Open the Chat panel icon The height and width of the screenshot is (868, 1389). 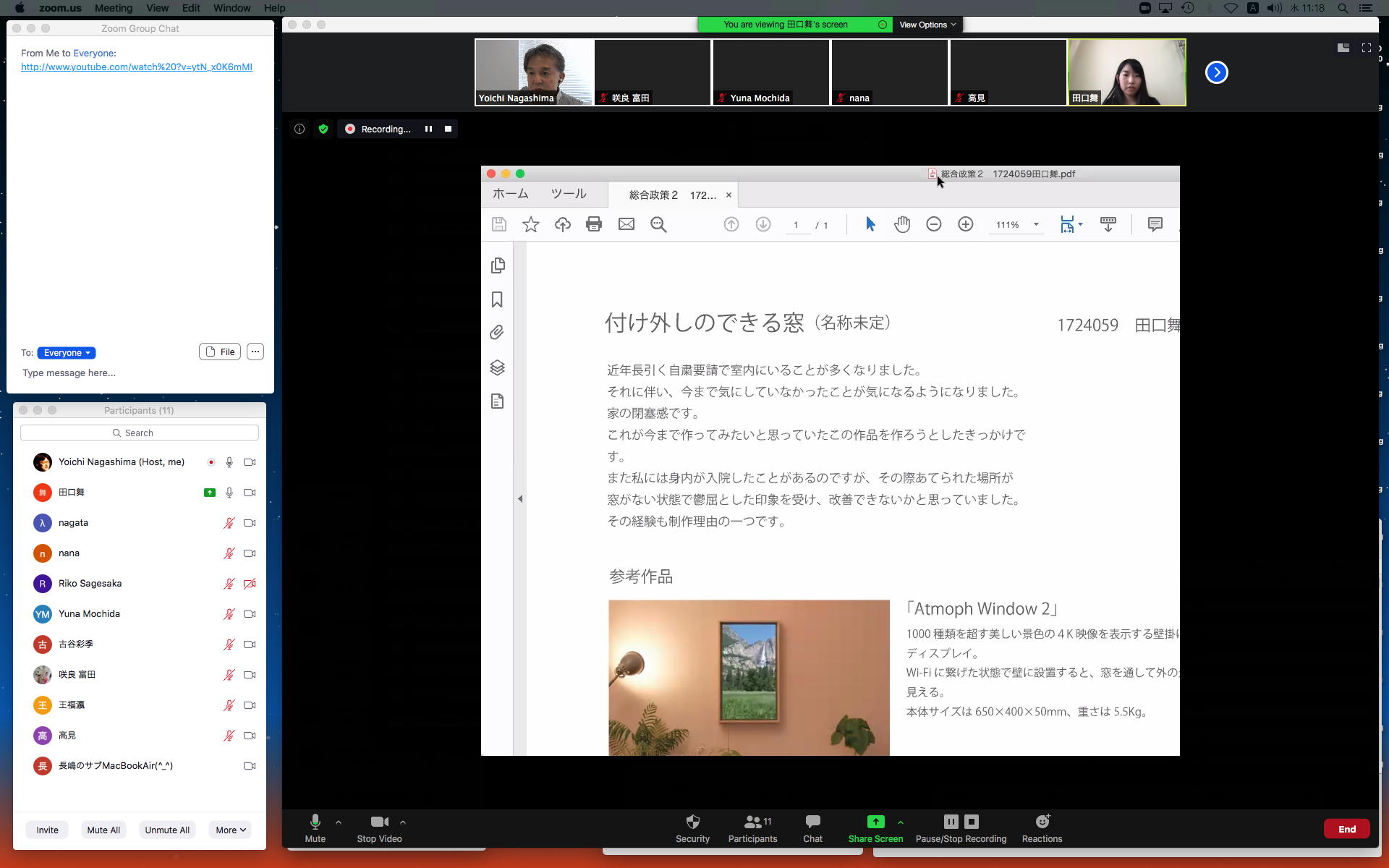click(812, 822)
